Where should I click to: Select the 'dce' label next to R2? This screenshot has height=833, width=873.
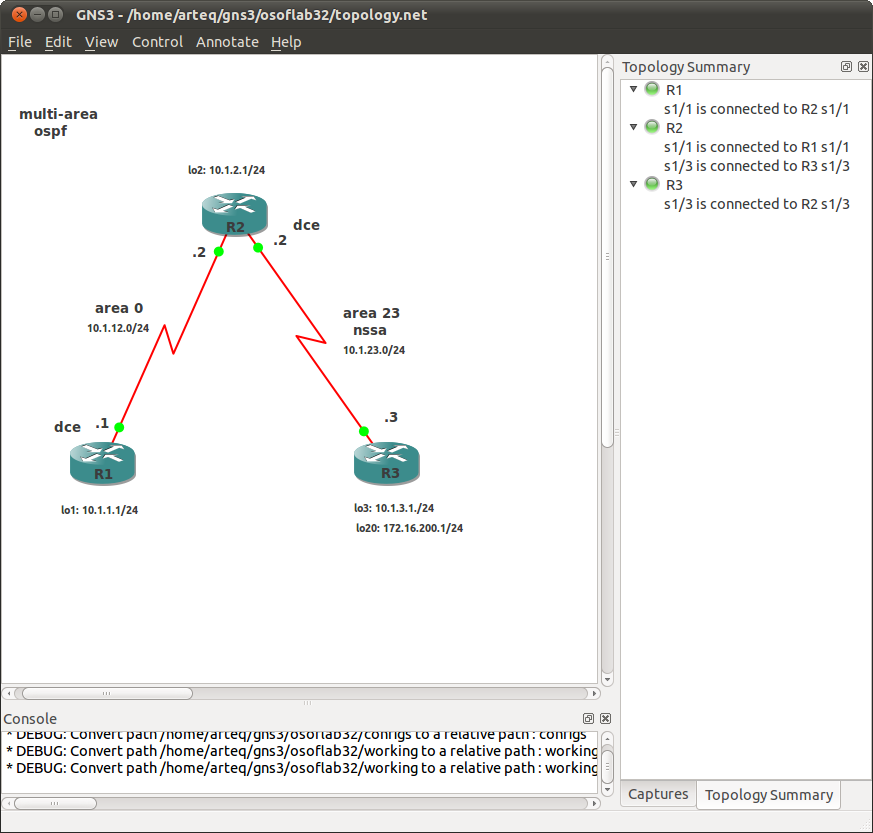point(306,225)
